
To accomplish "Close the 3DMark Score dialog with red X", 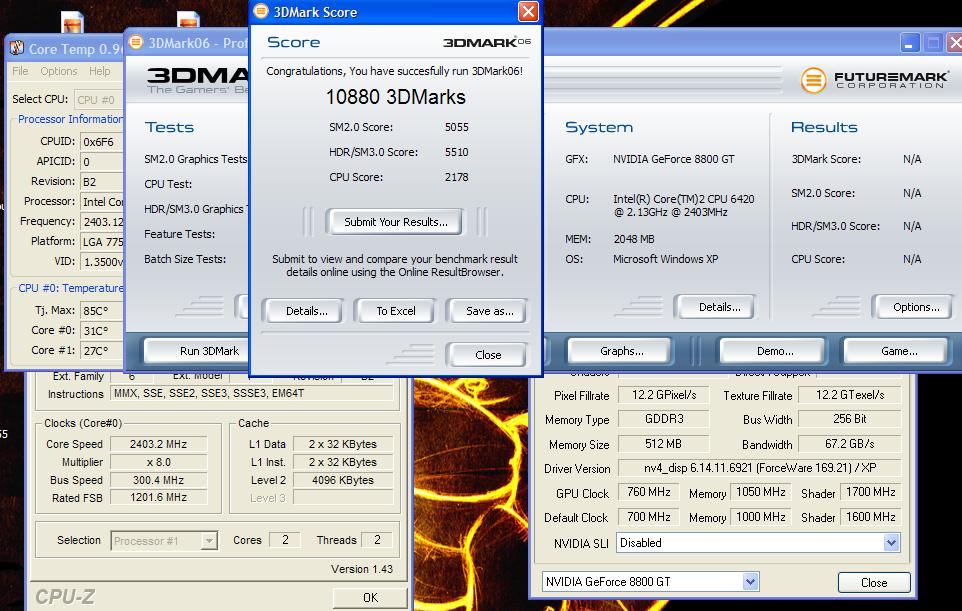I will pos(528,12).
